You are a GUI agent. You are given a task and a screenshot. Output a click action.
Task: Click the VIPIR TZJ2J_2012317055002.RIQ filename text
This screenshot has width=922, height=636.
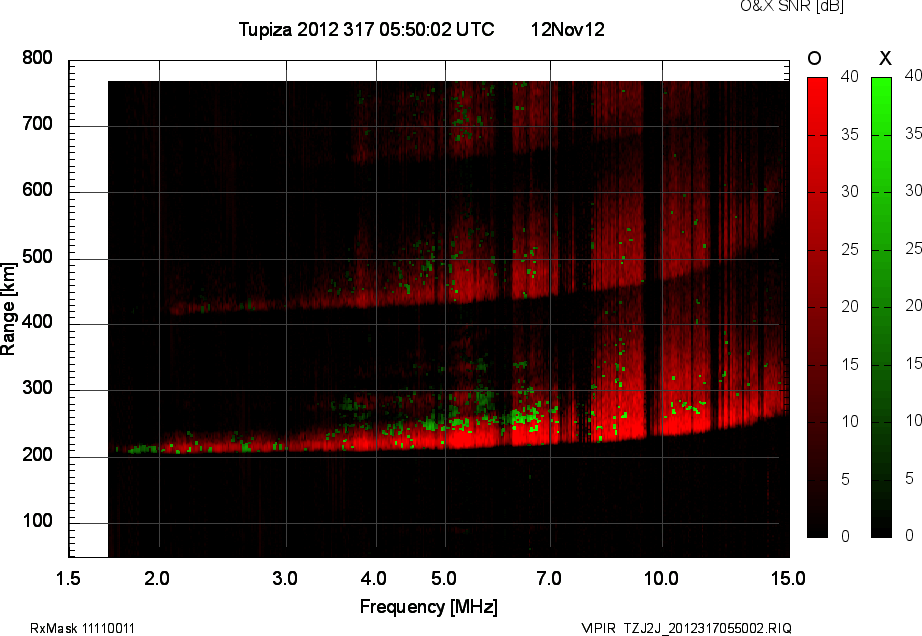pos(686,628)
